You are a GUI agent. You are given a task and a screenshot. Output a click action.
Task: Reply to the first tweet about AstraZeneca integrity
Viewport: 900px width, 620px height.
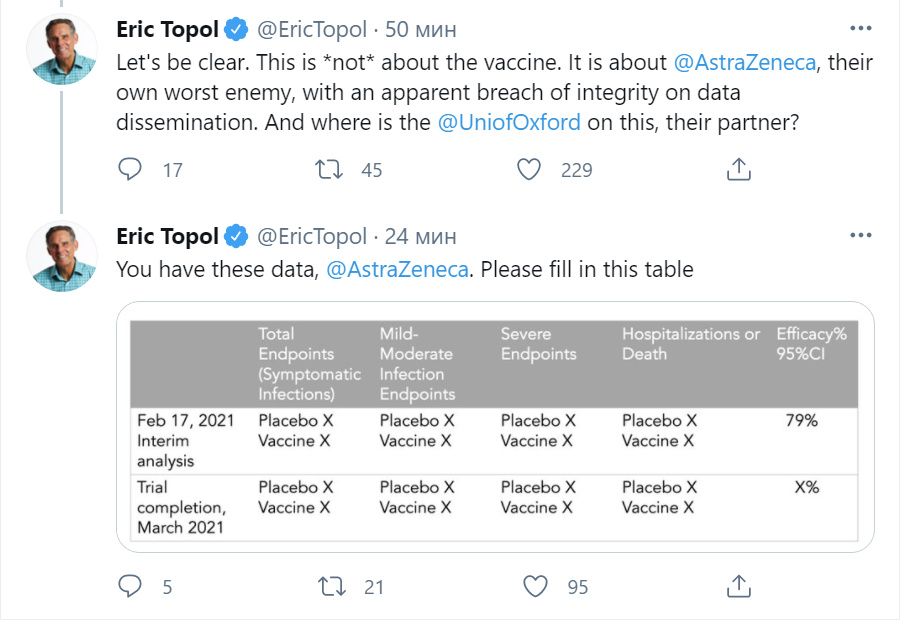click(131, 170)
